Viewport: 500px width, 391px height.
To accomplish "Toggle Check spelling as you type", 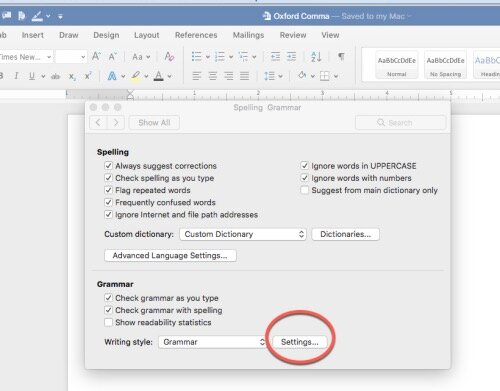I will click(x=108, y=178).
